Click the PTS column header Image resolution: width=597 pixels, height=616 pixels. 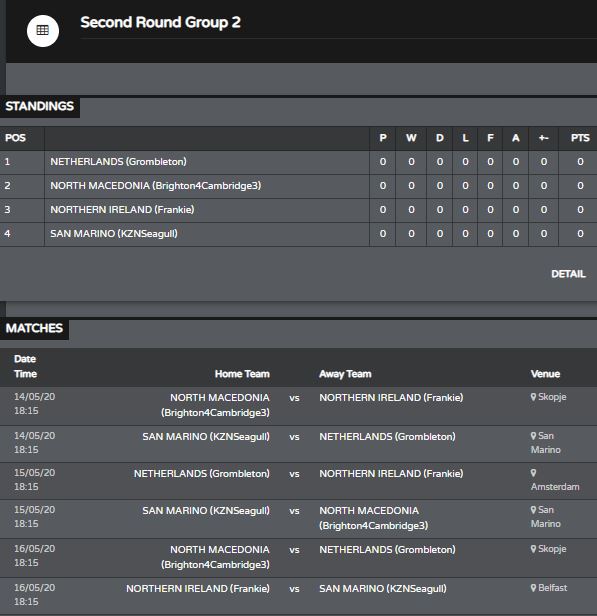[x=580, y=138]
